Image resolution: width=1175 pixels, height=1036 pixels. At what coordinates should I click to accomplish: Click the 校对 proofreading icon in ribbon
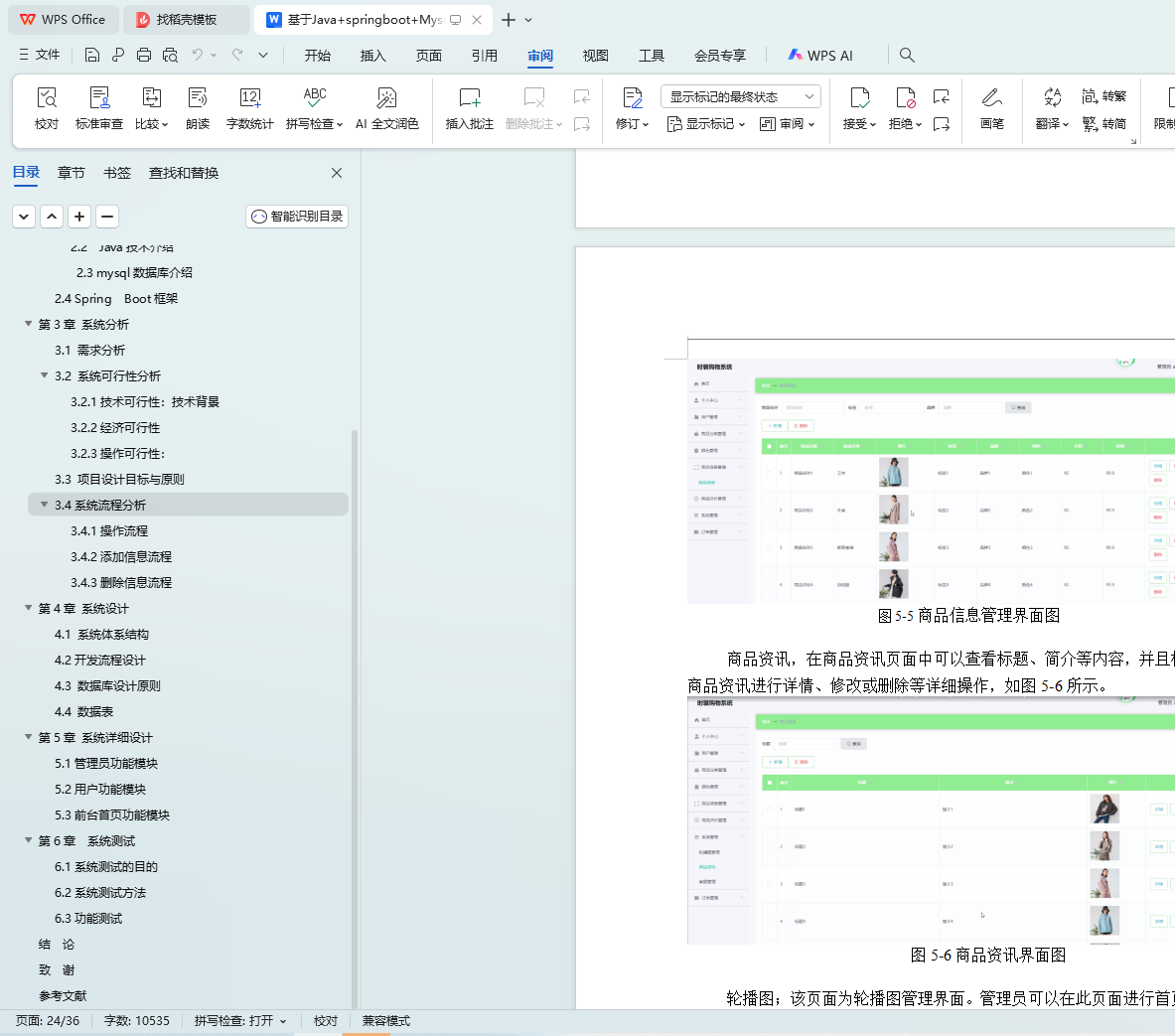tap(47, 108)
